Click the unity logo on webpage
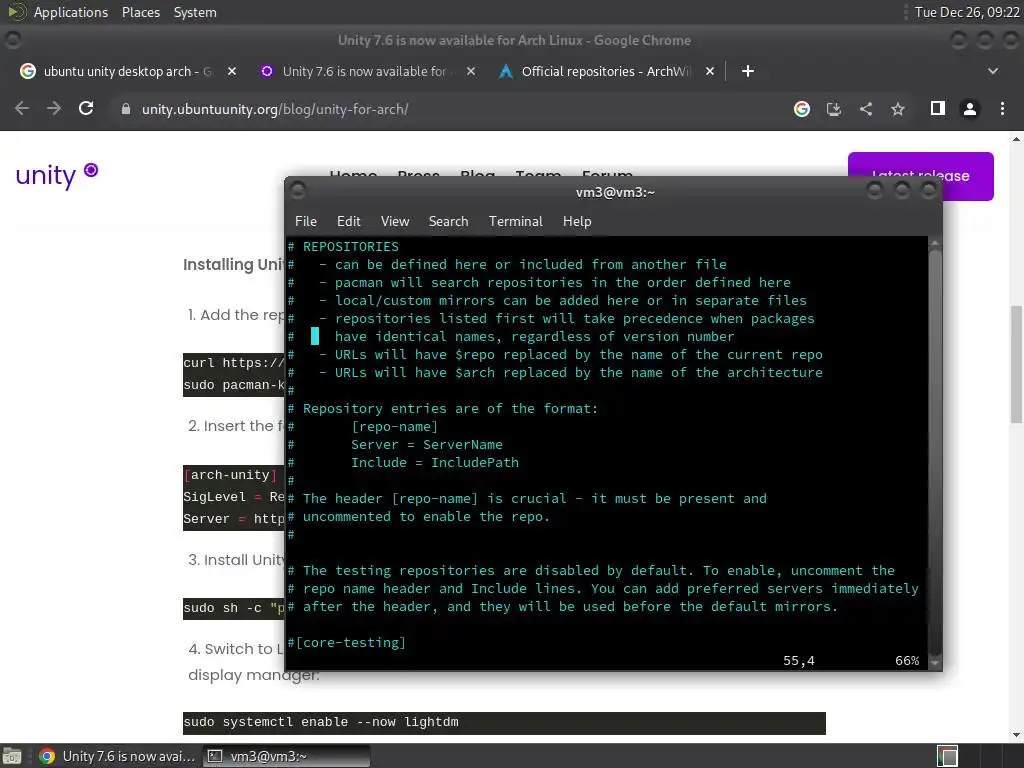The width and height of the screenshot is (1024, 768). tap(57, 175)
